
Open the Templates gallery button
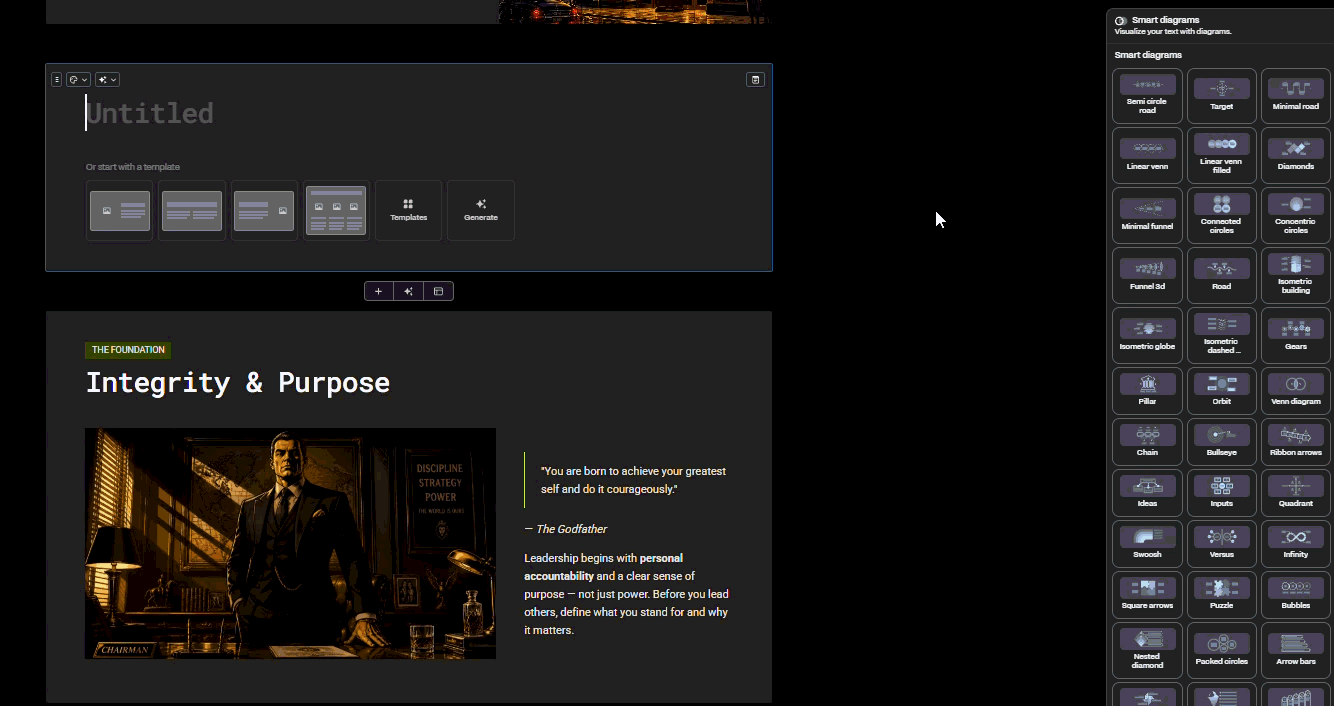(x=408, y=211)
